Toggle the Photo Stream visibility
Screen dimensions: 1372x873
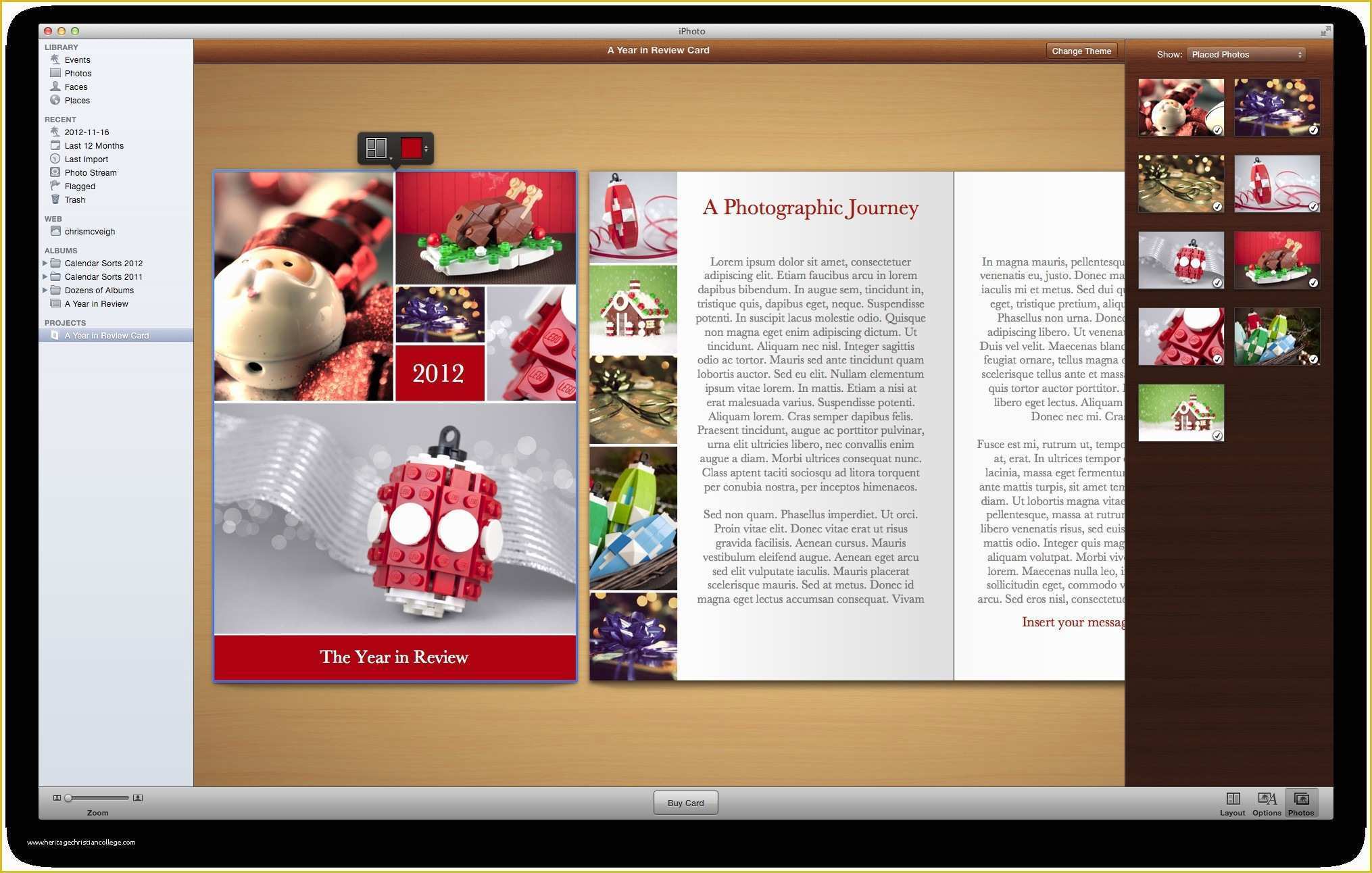click(x=92, y=172)
